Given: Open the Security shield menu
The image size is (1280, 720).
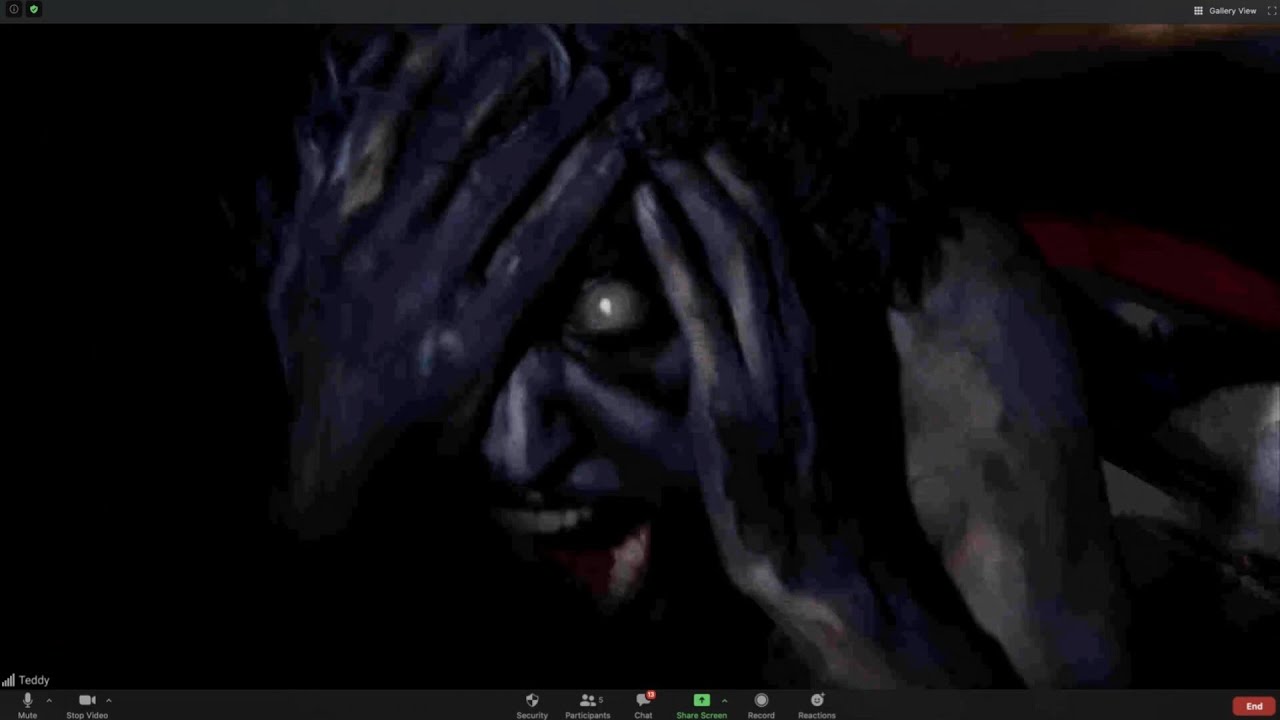Looking at the screenshot, I should (532, 705).
